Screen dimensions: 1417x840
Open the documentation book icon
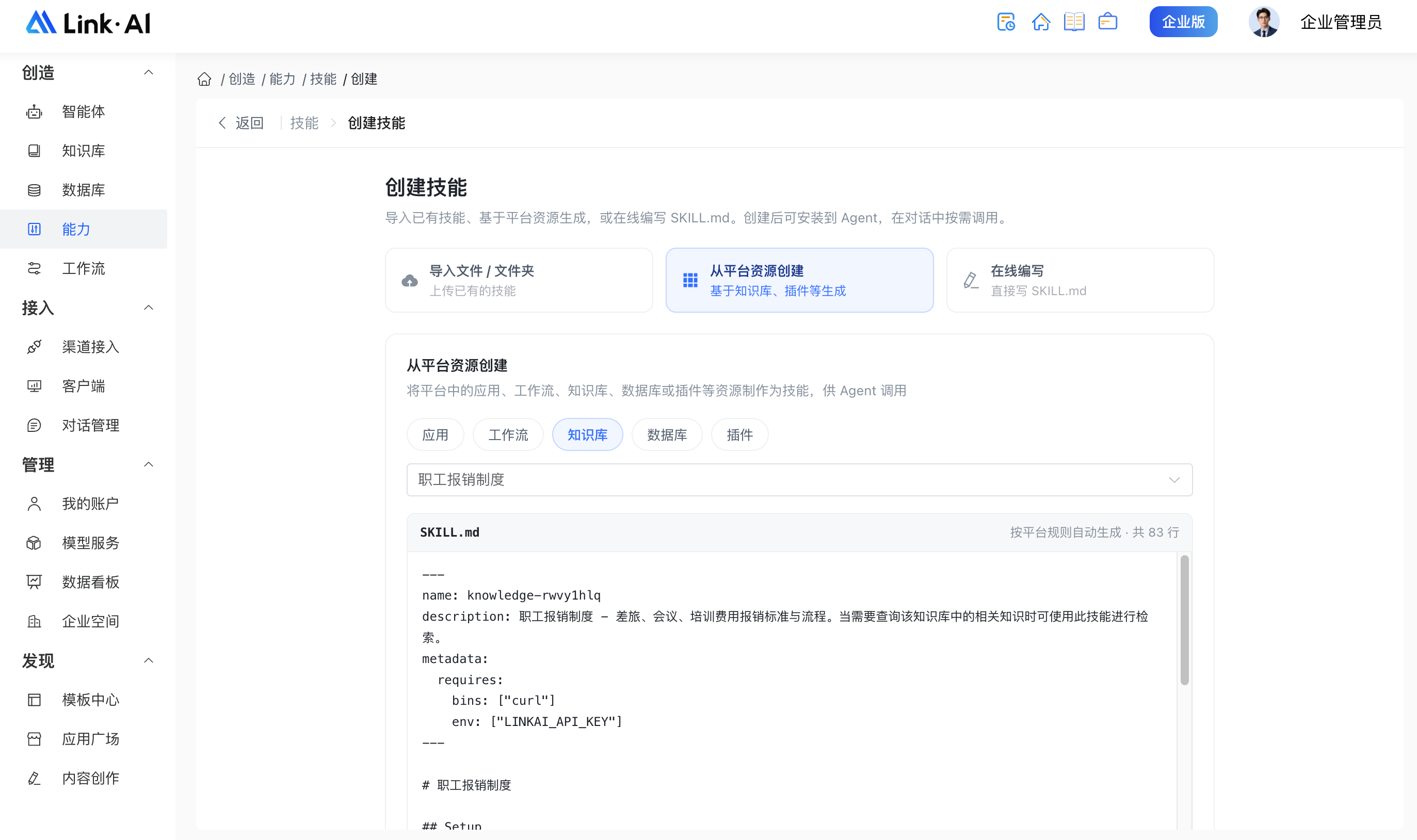tap(1074, 22)
